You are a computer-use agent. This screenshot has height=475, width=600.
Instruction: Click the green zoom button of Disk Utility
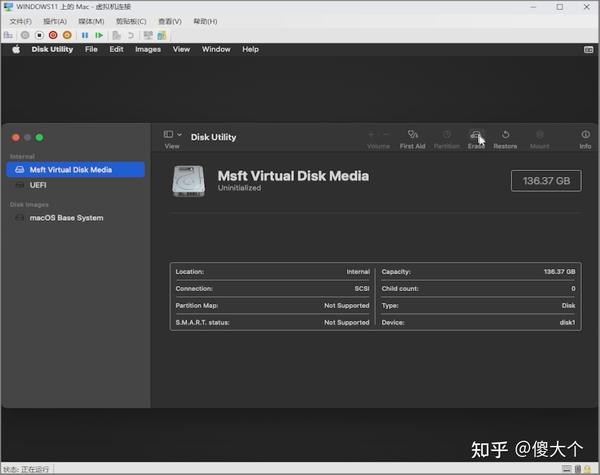(39, 137)
